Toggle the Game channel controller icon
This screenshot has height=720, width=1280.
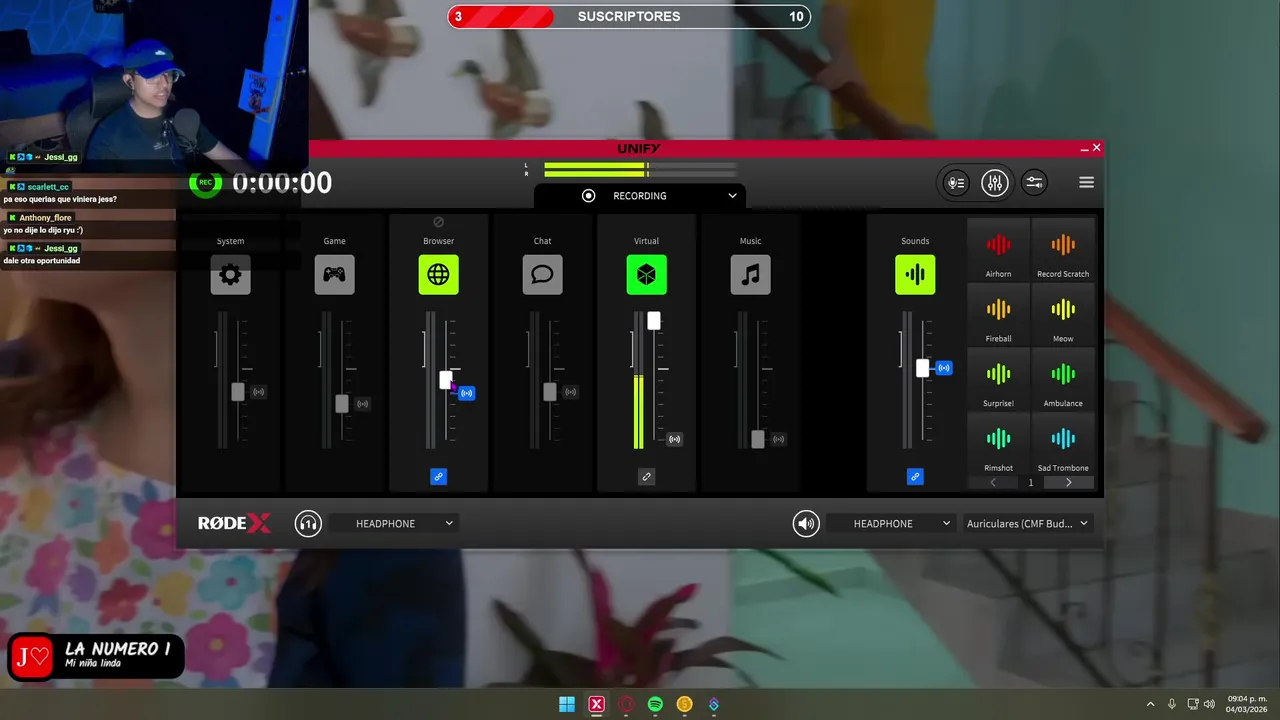pos(334,275)
